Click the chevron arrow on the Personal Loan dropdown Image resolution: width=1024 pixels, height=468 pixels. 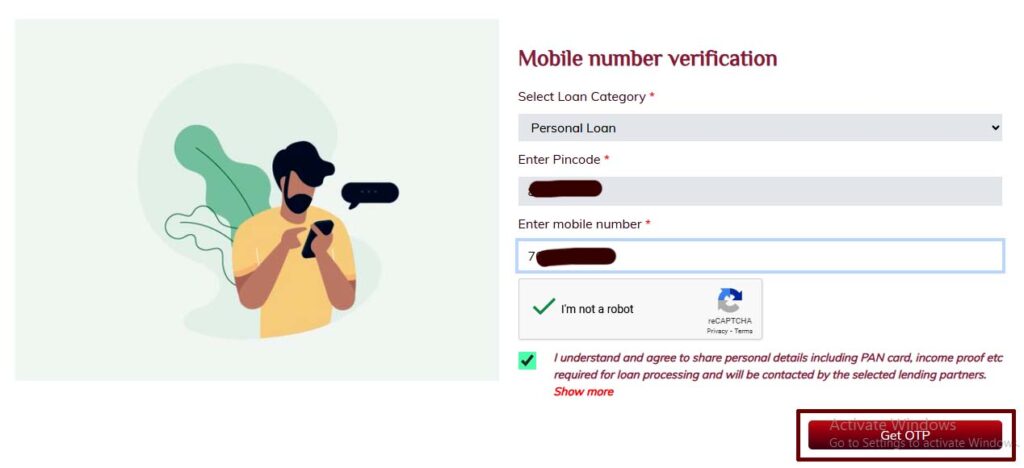click(x=995, y=128)
